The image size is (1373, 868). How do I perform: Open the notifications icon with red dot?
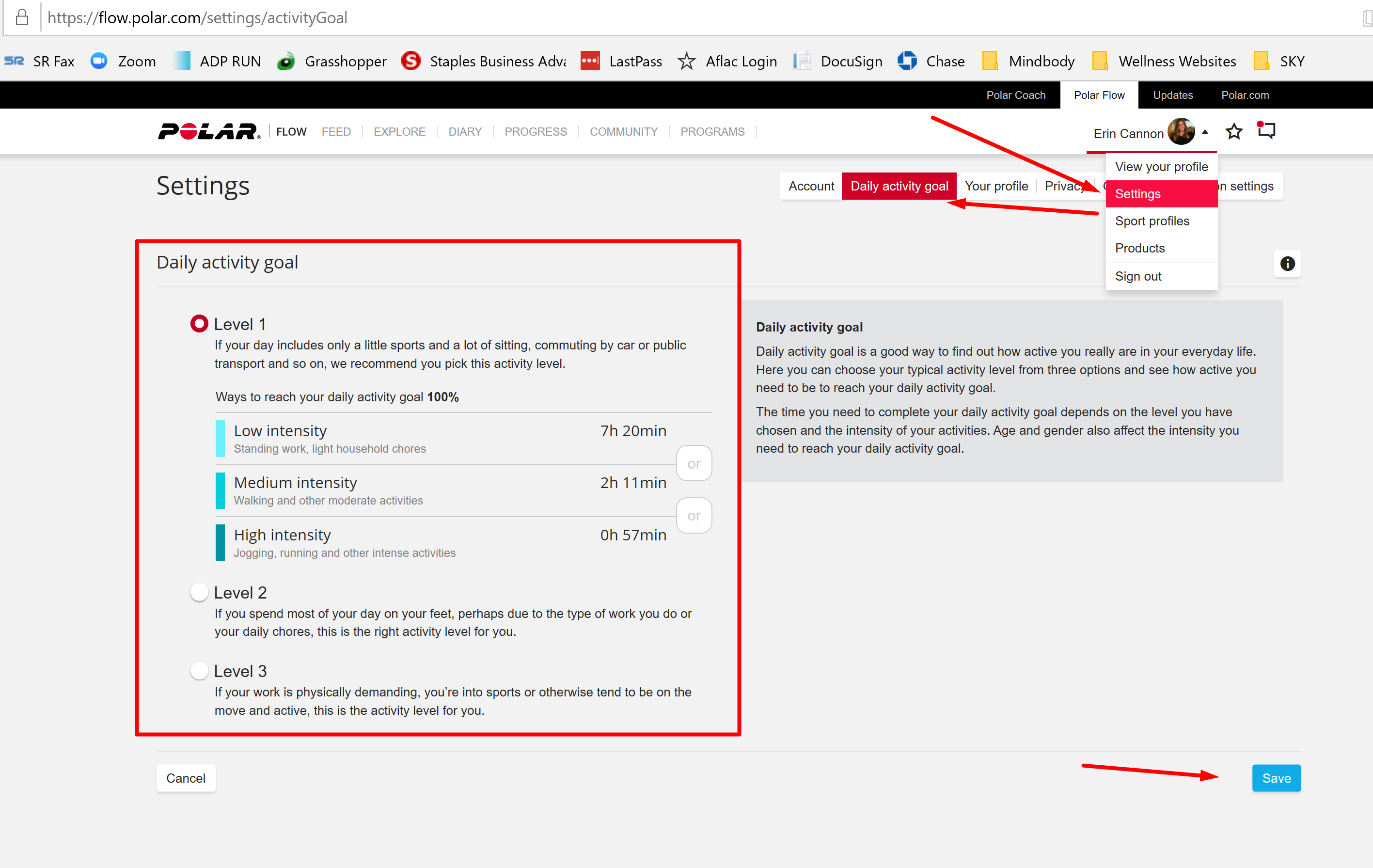(1266, 130)
